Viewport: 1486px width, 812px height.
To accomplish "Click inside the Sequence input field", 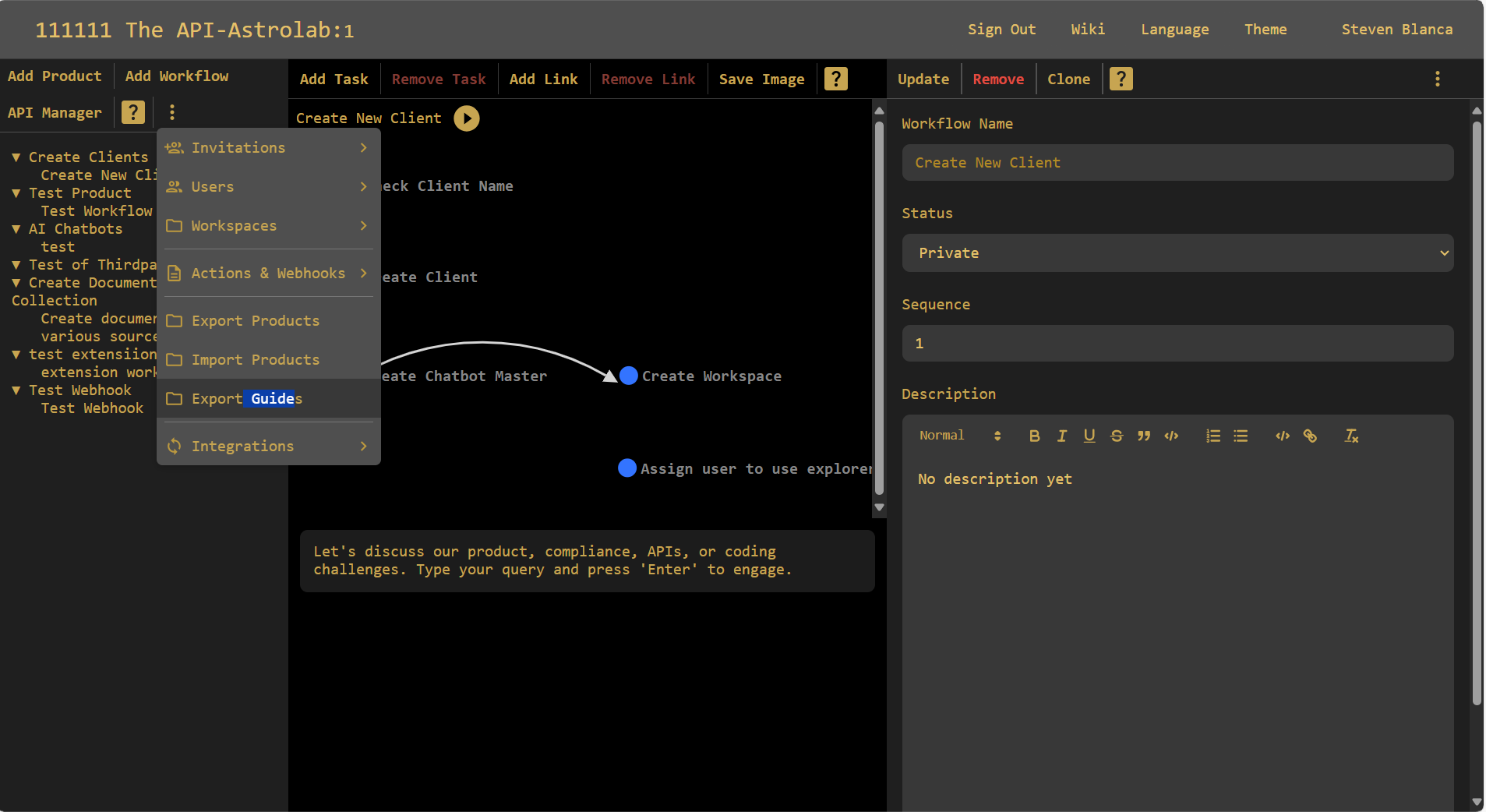I will 1176,343.
